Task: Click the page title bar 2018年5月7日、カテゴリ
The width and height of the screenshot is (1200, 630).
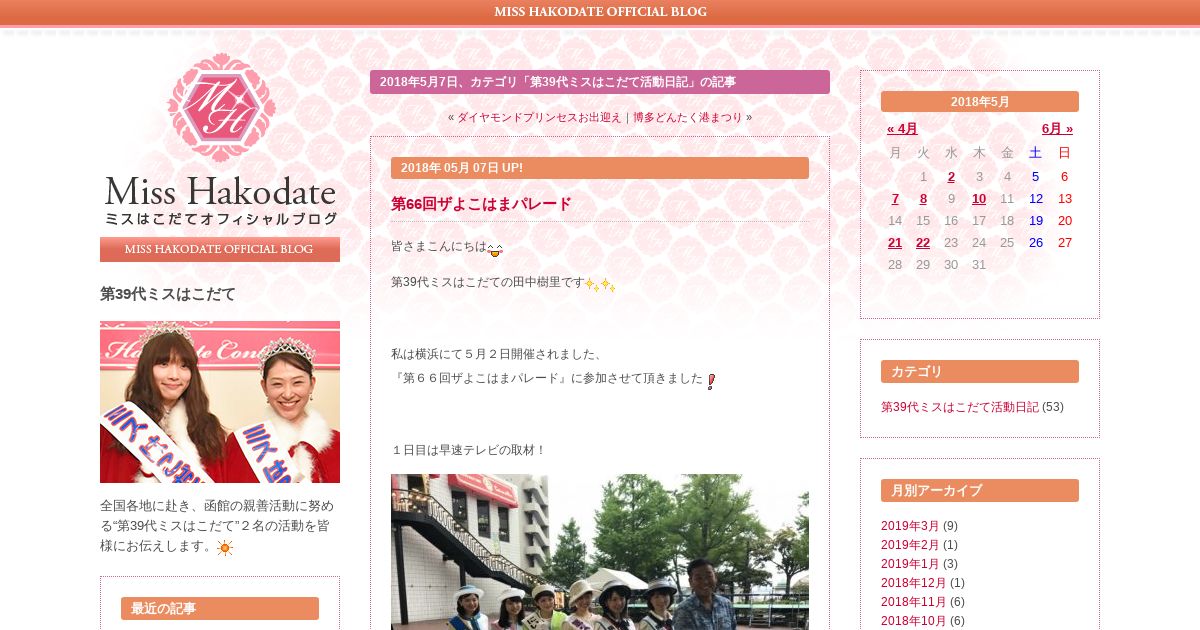Action: pos(600,82)
